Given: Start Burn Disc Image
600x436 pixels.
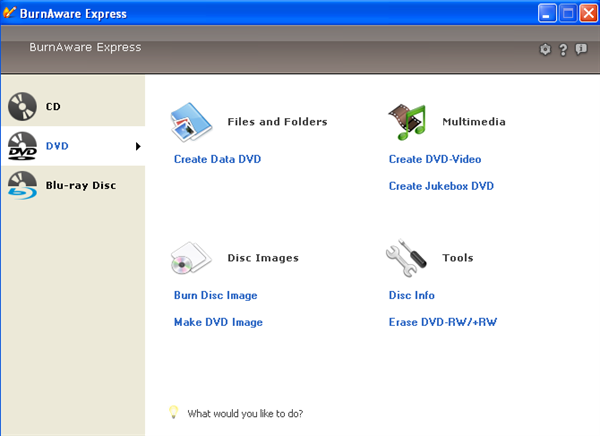Looking at the screenshot, I should coord(215,295).
